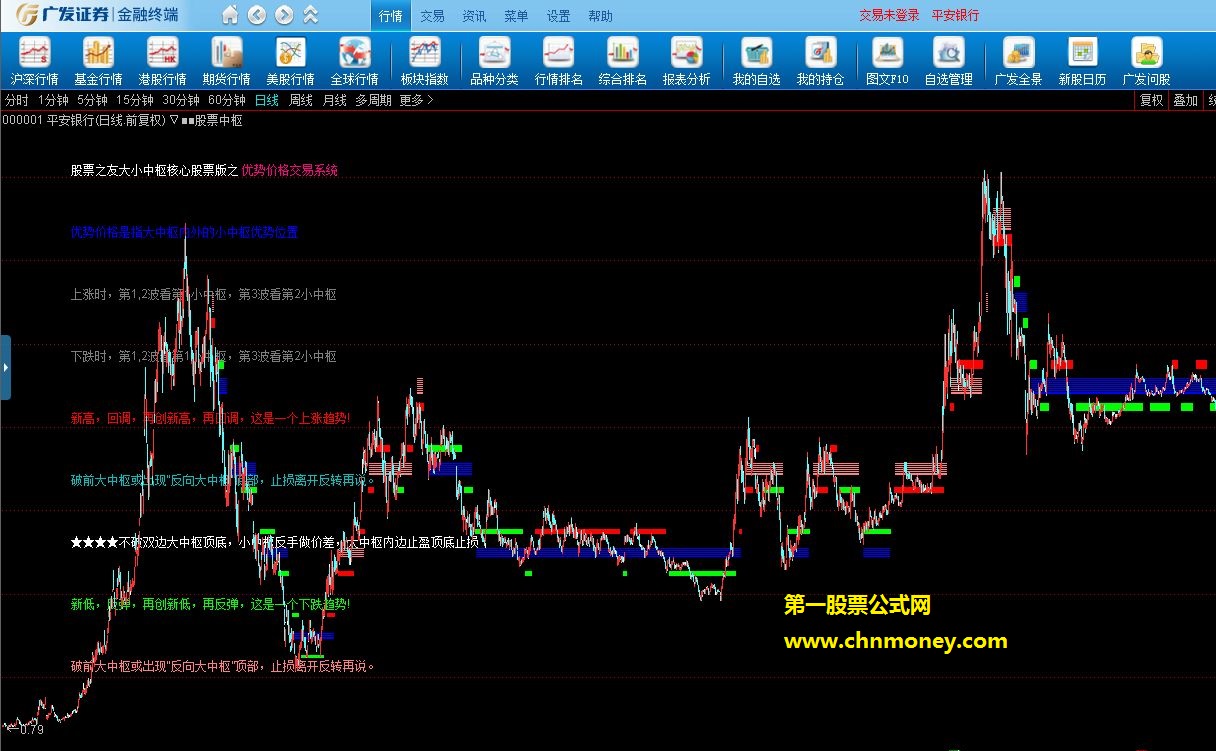Collapse toolbar with double-chevron up icon

[311, 15]
